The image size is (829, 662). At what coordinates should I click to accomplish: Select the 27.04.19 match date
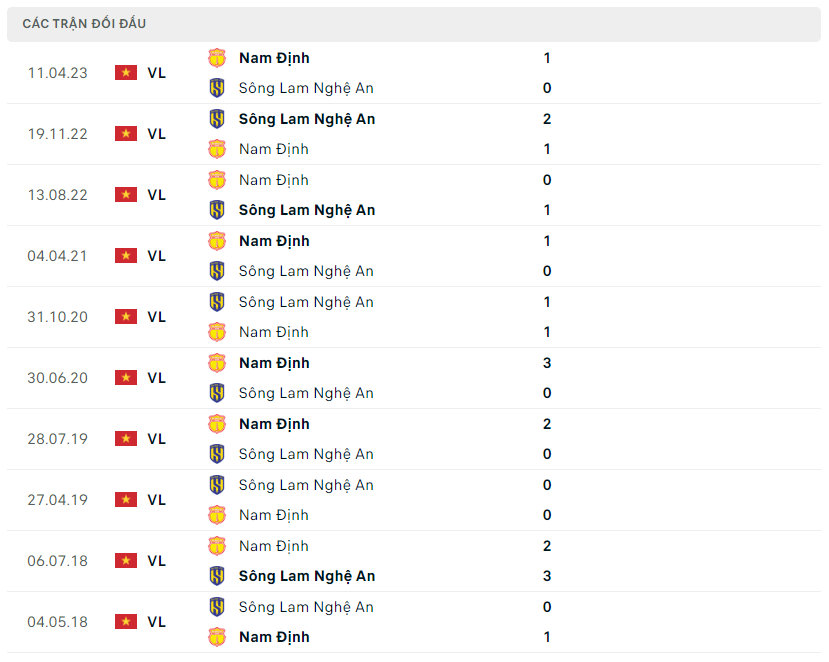(x=58, y=500)
